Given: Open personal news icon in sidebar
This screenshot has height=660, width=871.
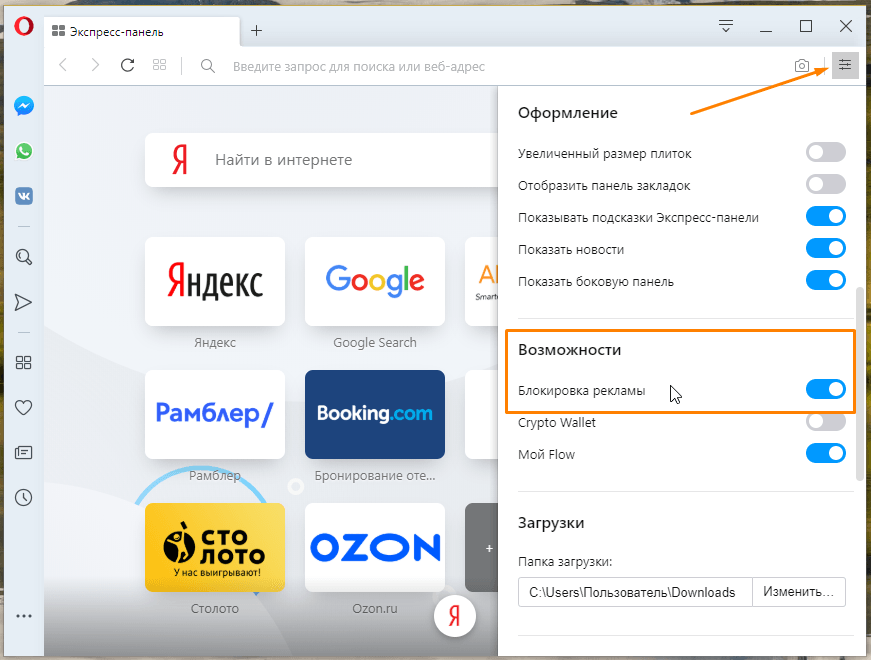Looking at the screenshot, I should pos(23,453).
